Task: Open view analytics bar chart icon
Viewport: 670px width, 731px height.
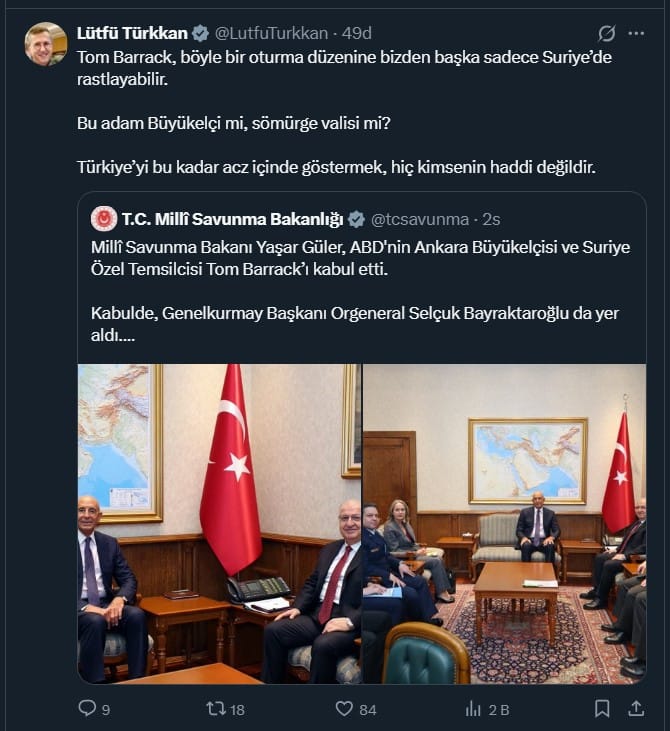Action: point(473,709)
